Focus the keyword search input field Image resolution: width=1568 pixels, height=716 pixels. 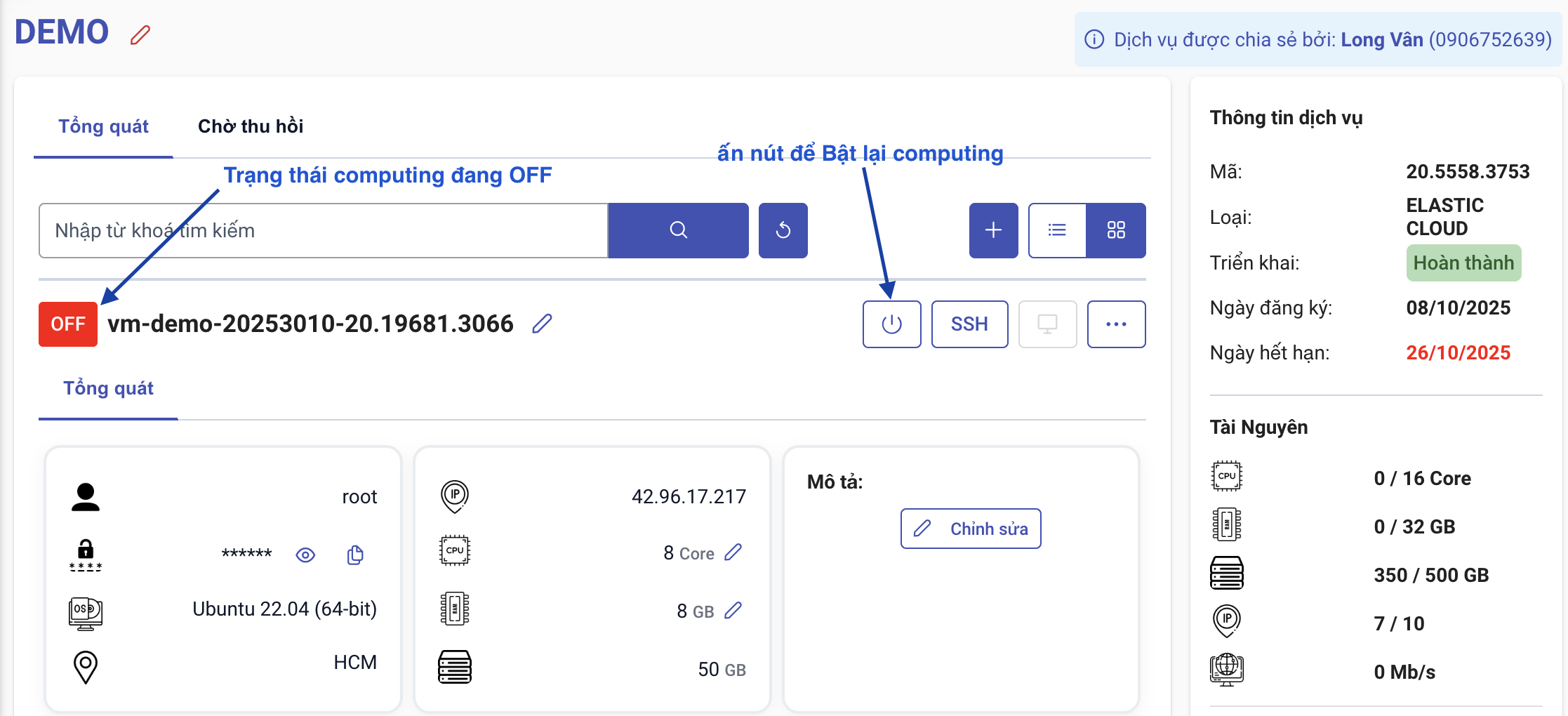pyautogui.click(x=323, y=230)
